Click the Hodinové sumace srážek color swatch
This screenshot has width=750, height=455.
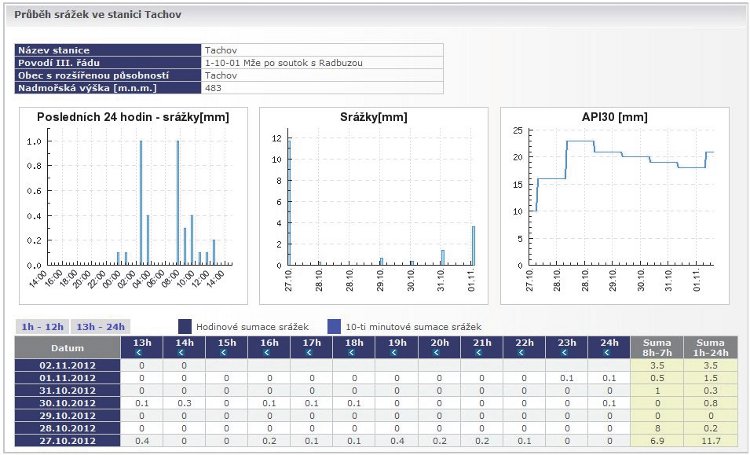point(185,326)
